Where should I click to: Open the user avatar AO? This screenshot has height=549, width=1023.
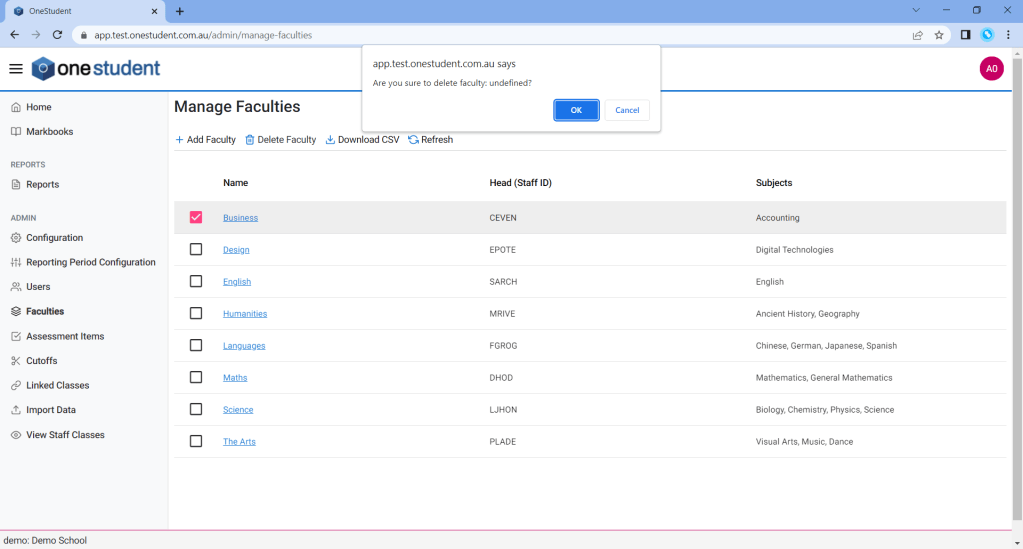(x=991, y=69)
